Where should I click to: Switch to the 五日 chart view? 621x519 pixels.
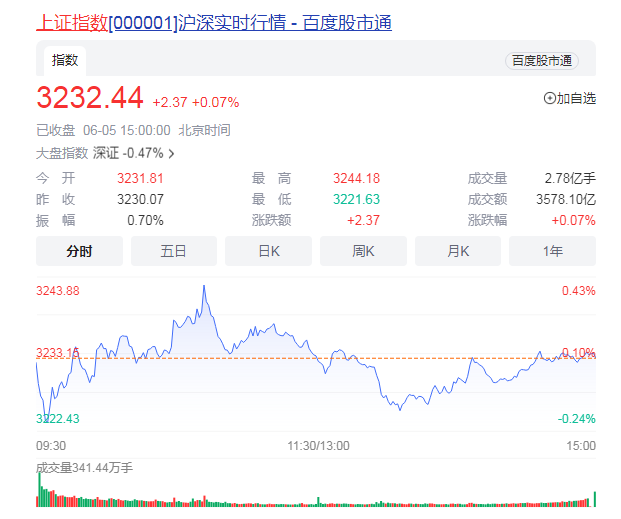173,251
